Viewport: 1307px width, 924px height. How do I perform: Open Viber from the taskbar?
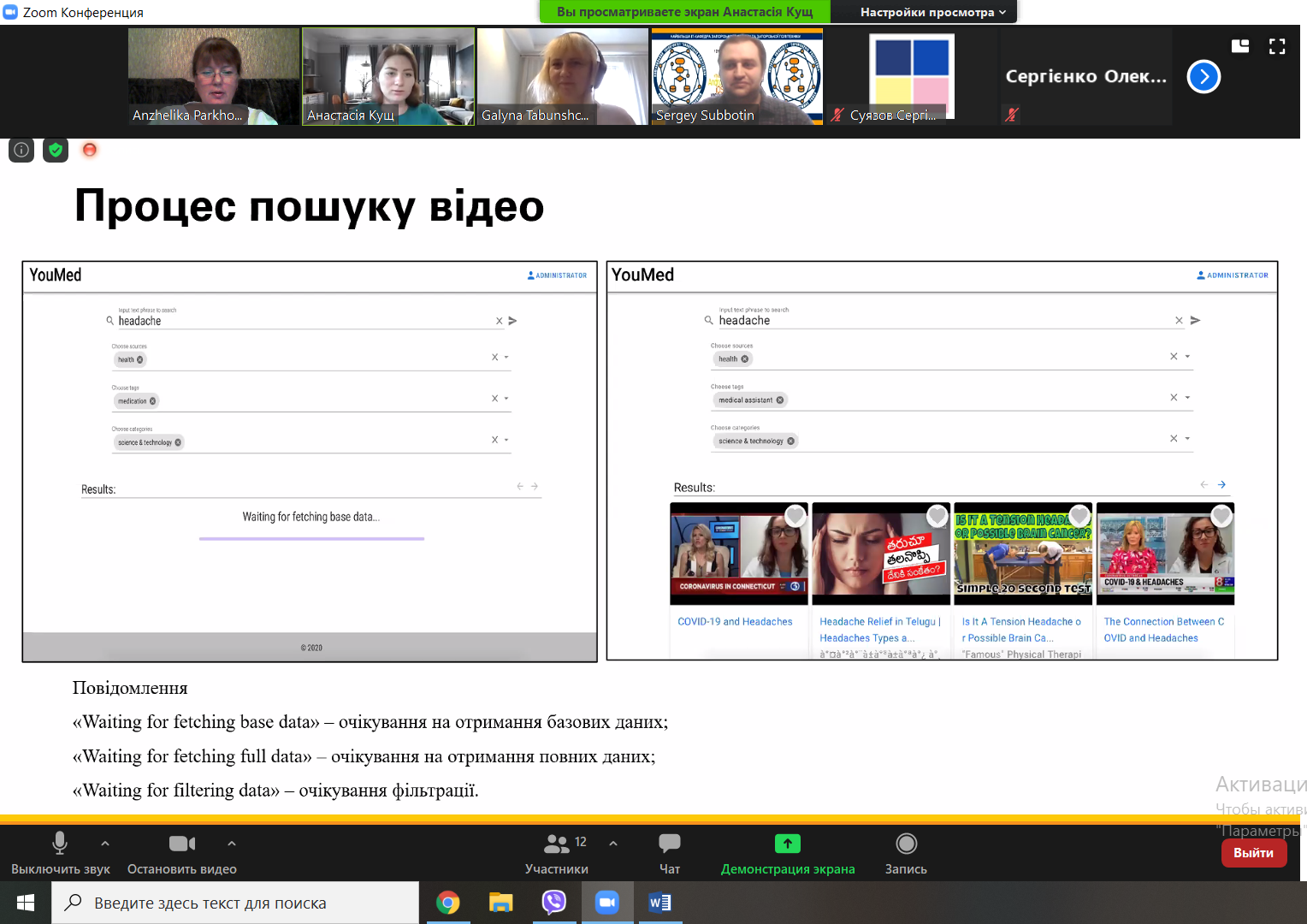point(554,903)
